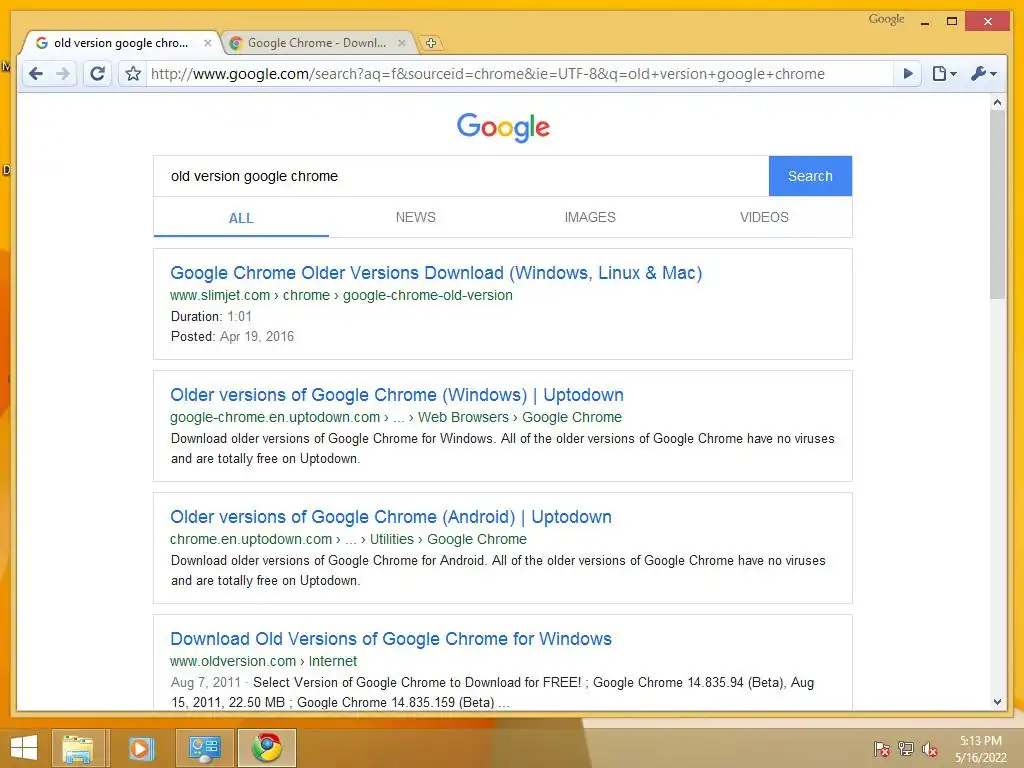Click the muted volume tray icon

coord(929,749)
